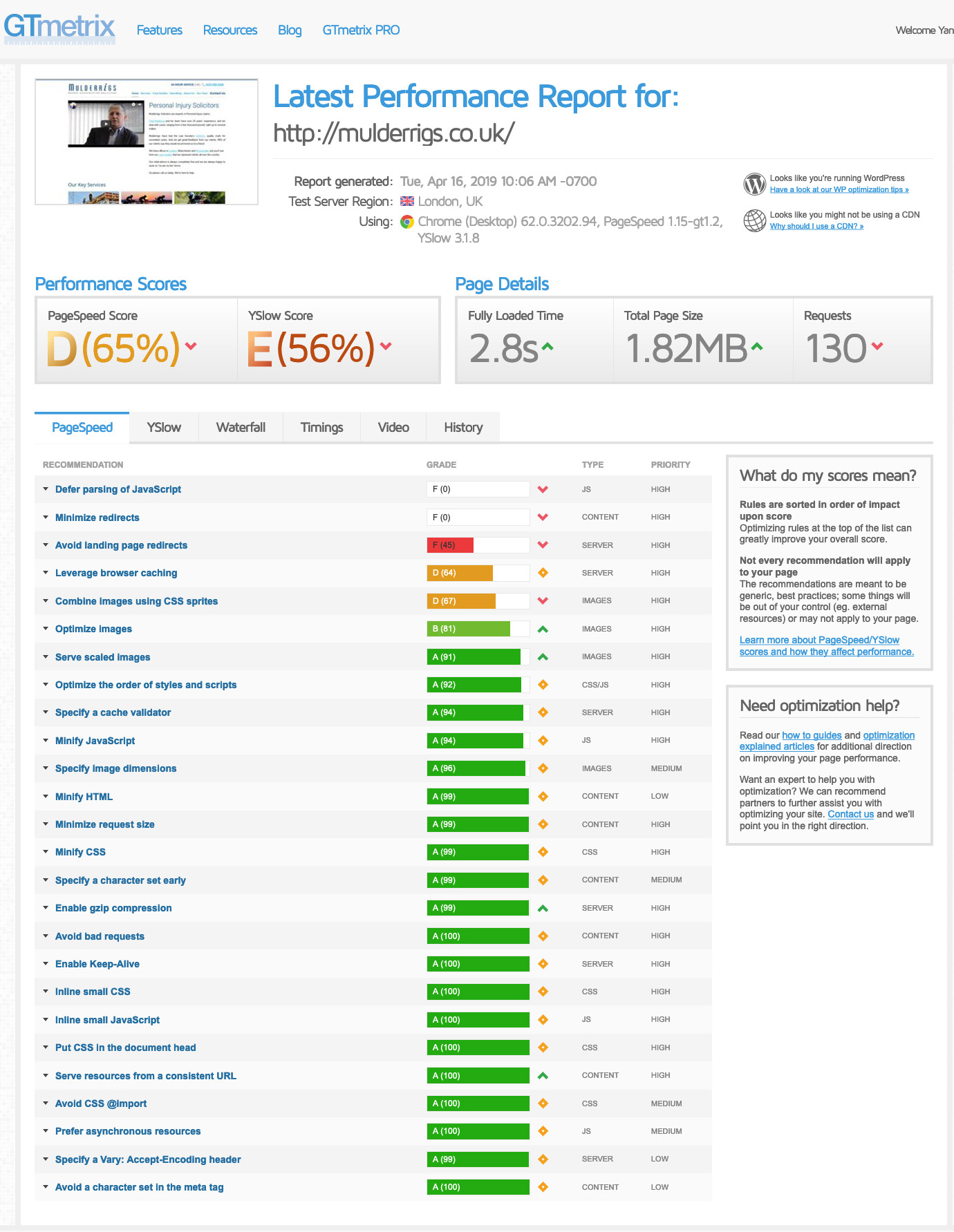Screen dimensions: 954x1232
Task: Open Blog in top navigation
Action: pyautogui.click(x=290, y=30)
